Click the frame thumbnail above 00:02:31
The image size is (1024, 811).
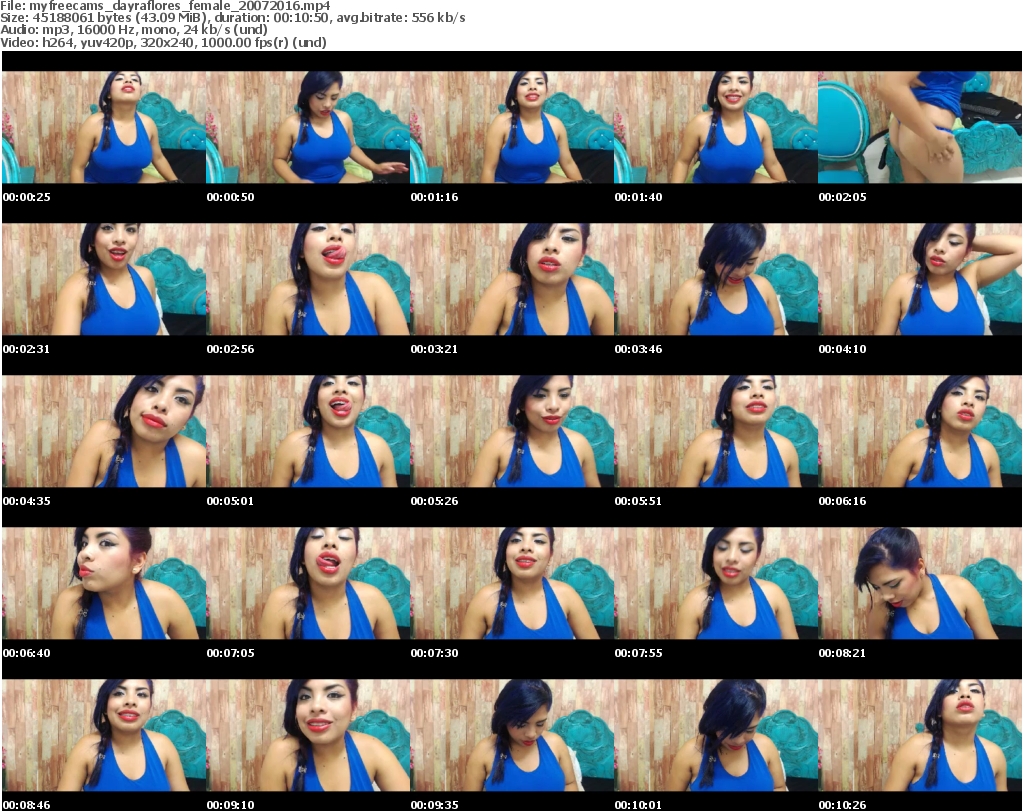coord(104,279)
